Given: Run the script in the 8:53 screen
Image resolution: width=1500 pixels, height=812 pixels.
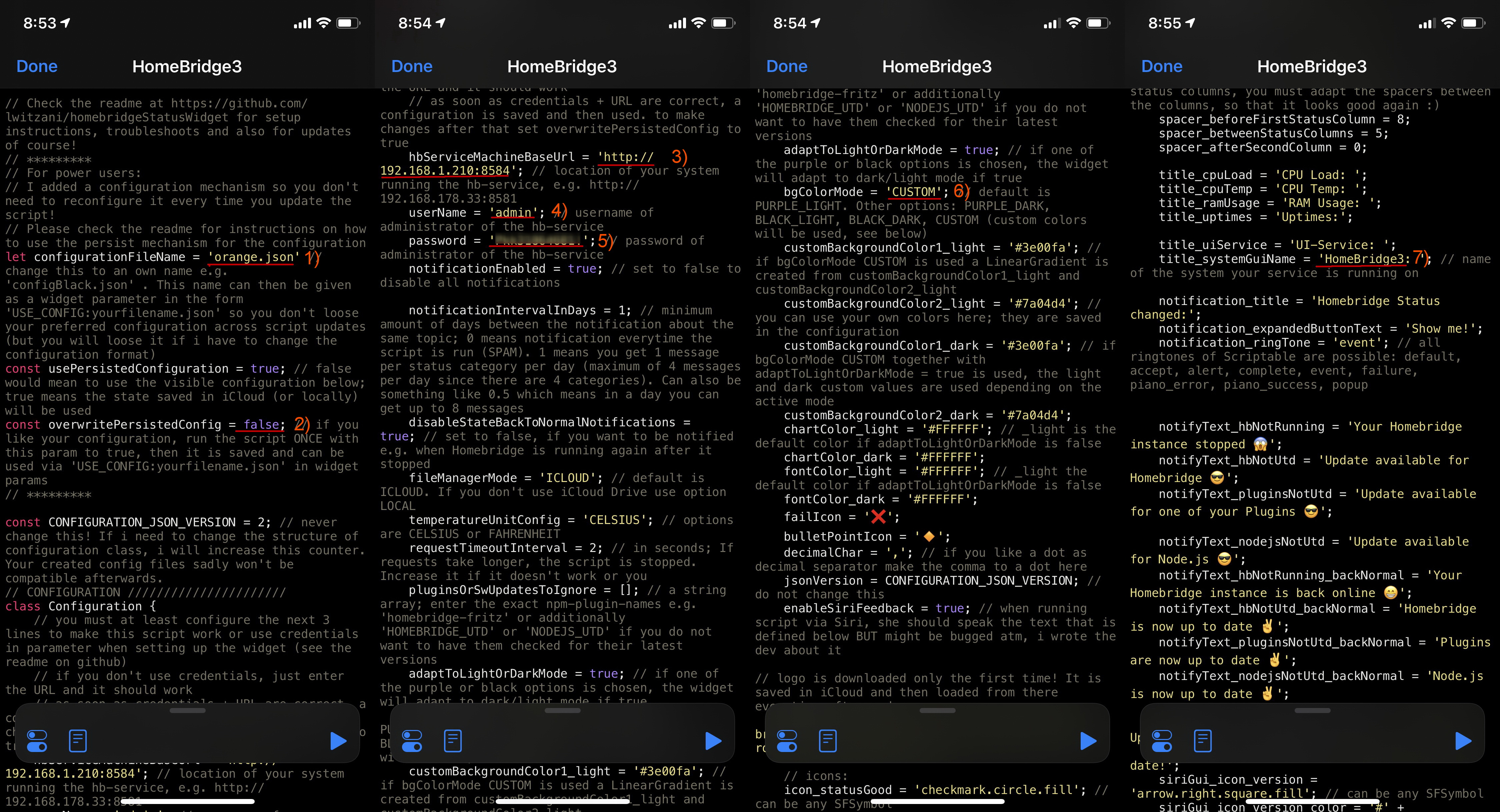Looking at the screenshot, I should tap(338, 741).
